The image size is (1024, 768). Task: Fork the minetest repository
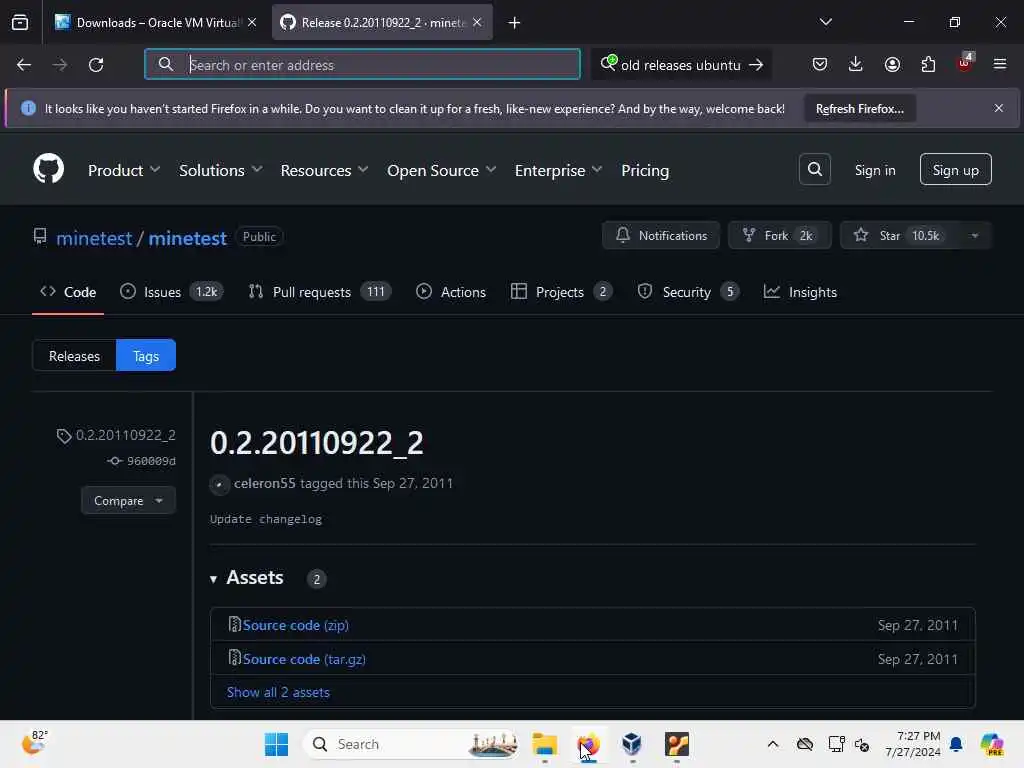pos(779,236)
